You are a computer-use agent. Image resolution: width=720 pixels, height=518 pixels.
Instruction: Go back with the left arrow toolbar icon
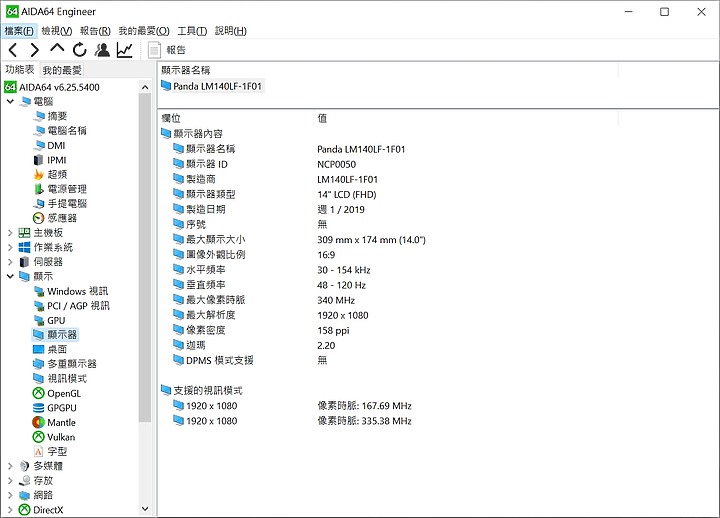click(13, 50)
